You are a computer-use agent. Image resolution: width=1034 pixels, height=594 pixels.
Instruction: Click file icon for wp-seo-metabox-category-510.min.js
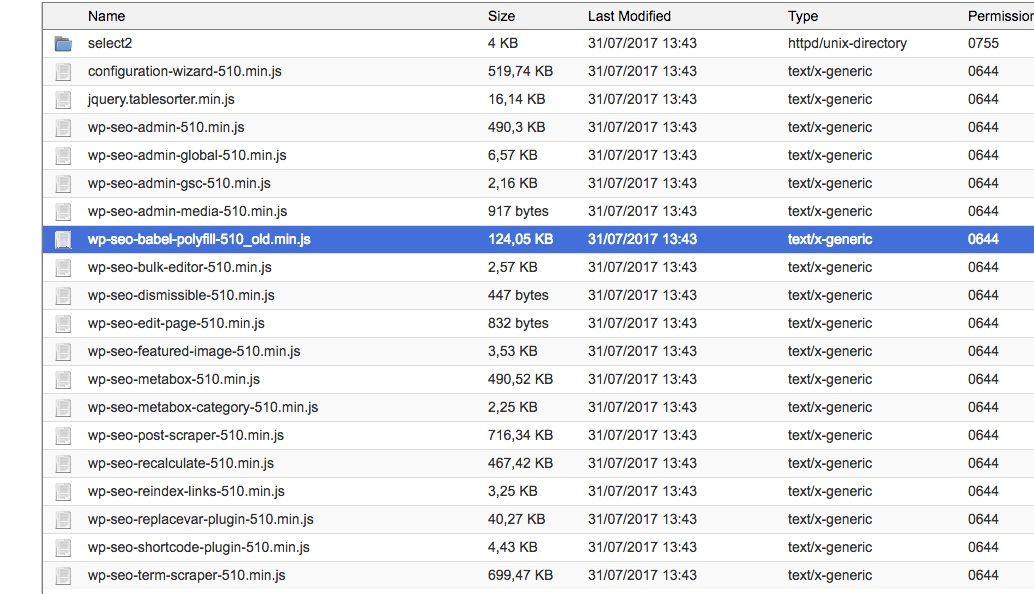click(x=63, y=407)
